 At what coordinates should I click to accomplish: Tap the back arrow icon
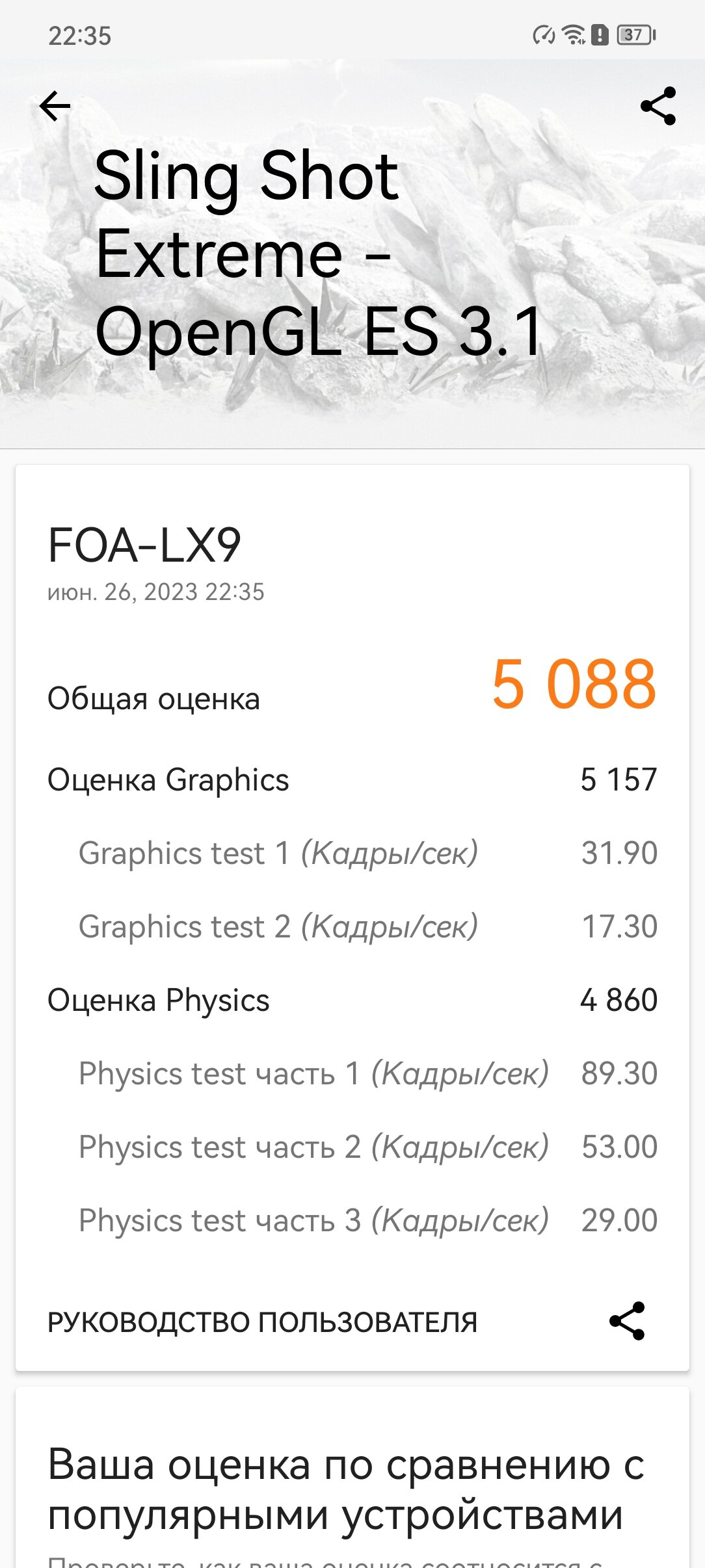(x=55, y=106)
